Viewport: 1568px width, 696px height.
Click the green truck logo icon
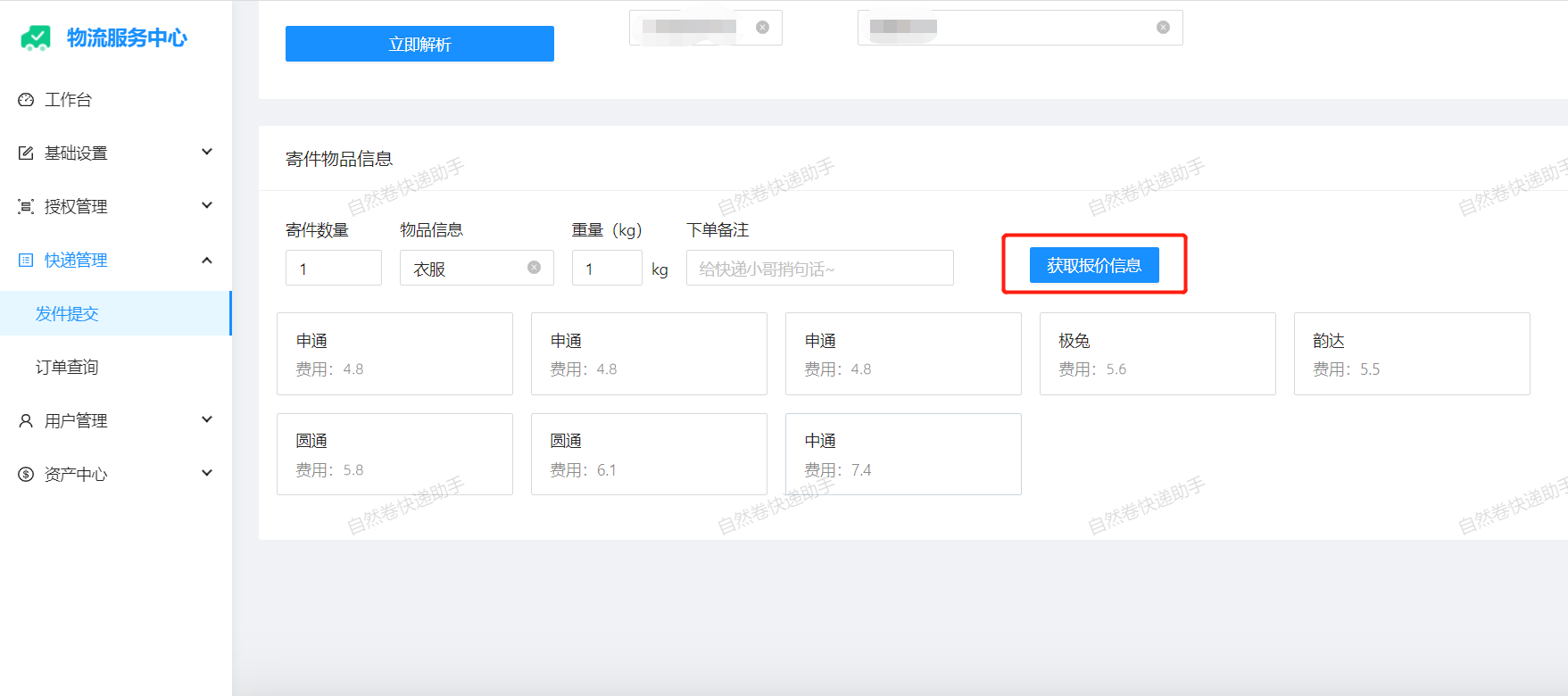tap(36, 37)
